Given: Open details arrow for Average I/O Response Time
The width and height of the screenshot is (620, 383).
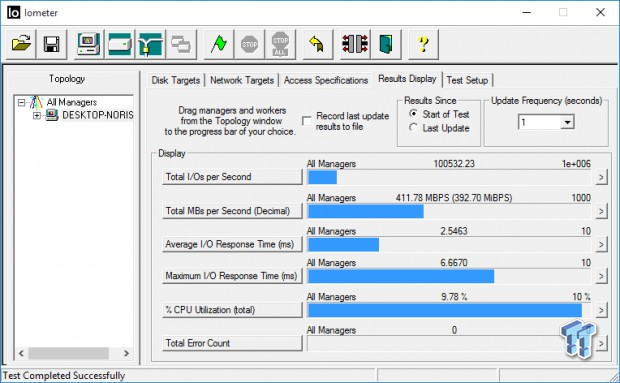Looking at the screenshot, I should pyautogui.click(x=601, y=244).
